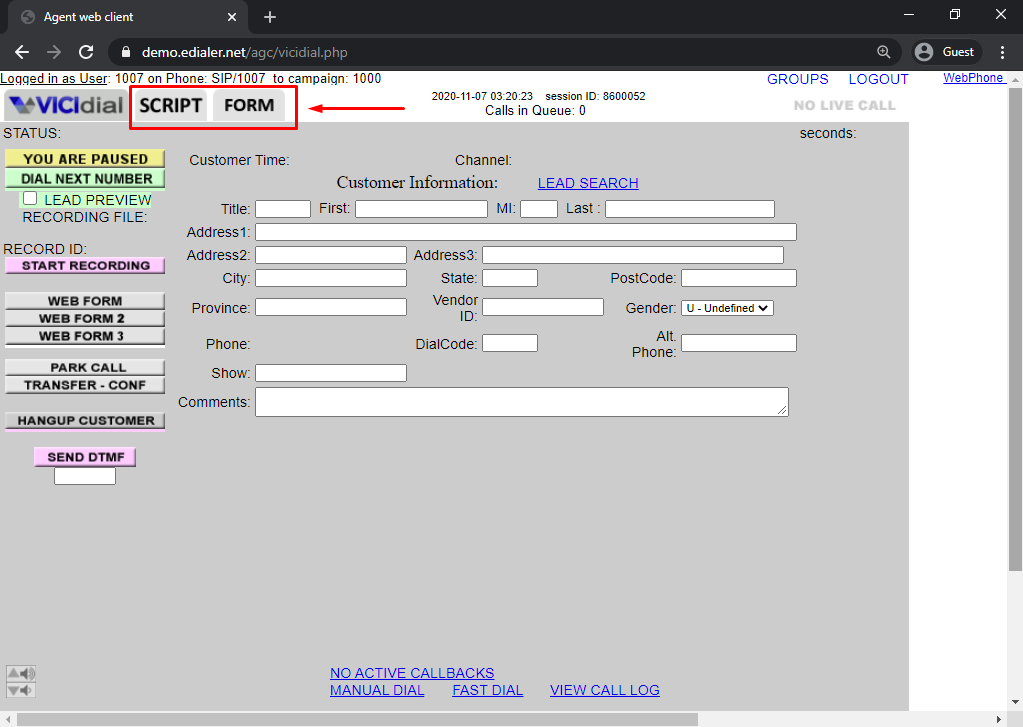Open the WebPhone link
Viewport: 1023px width, 727px height.
[x=973, y=78]
